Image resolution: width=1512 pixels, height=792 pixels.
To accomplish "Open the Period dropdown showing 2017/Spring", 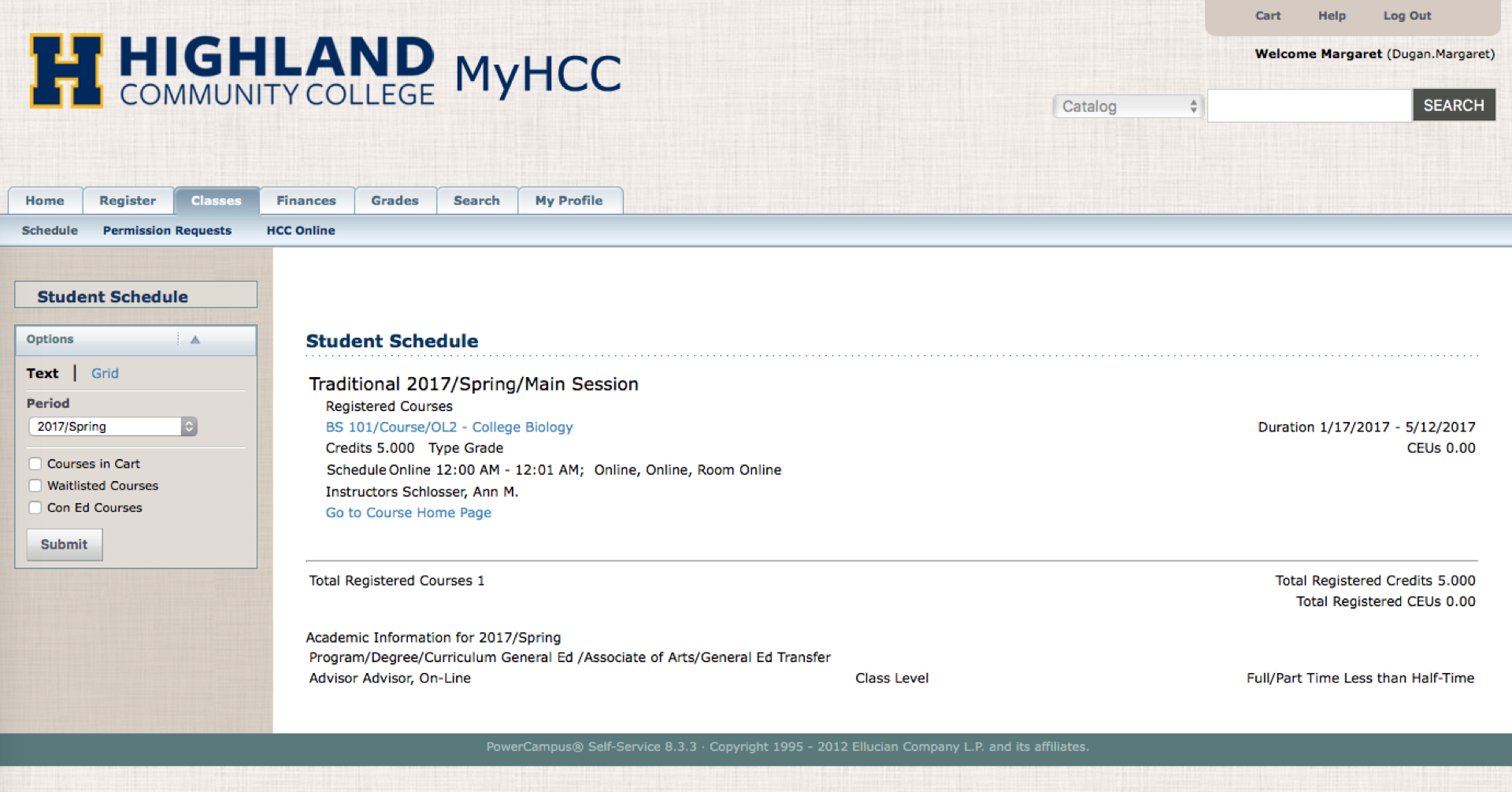I will tap(113, 427).
